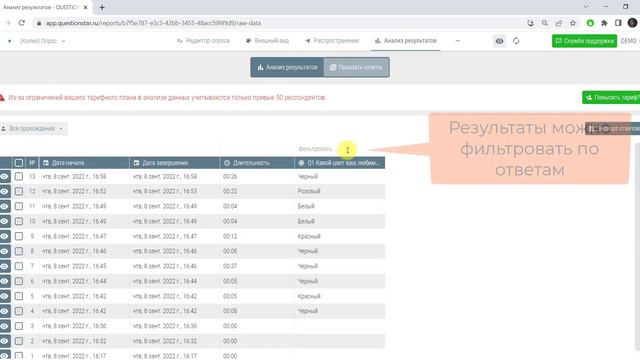The width and height of the screenshot is (640, 360).
Task: Click the Q1 question column header
Action: click(340, 163)
